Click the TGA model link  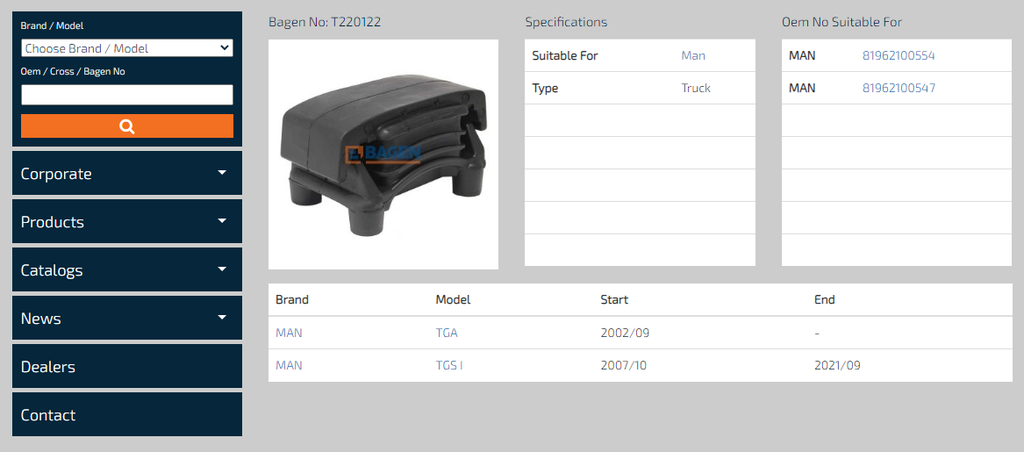click(x=446, y=333)
